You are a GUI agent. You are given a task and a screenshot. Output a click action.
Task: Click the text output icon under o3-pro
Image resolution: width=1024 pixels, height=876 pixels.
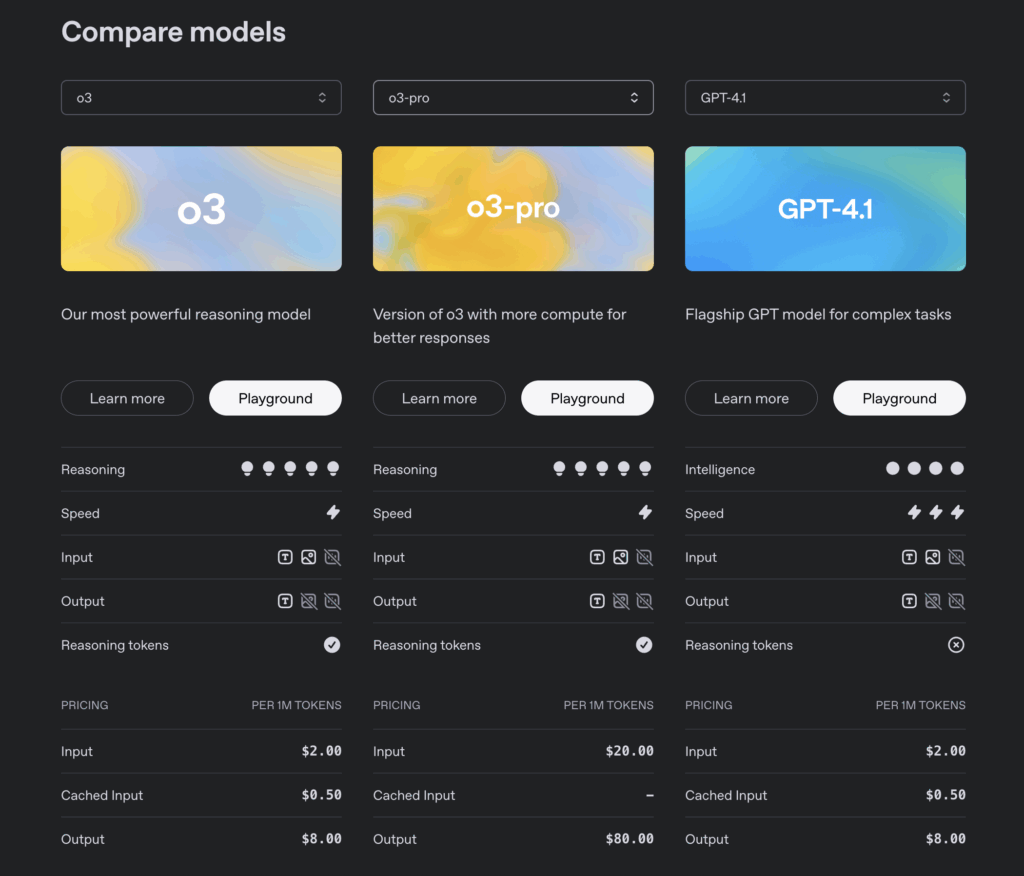[597, 601]
